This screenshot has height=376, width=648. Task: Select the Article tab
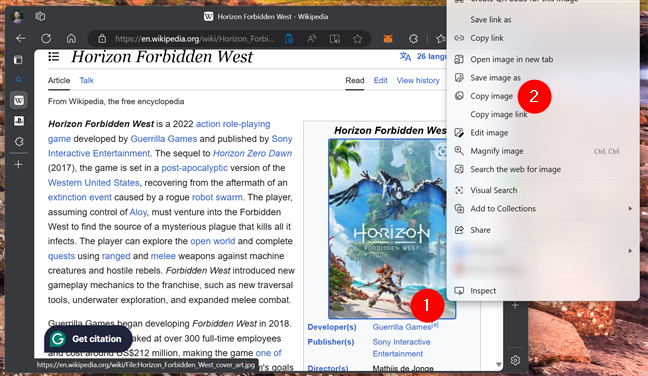pyautogui.click(x=59, y=80)
